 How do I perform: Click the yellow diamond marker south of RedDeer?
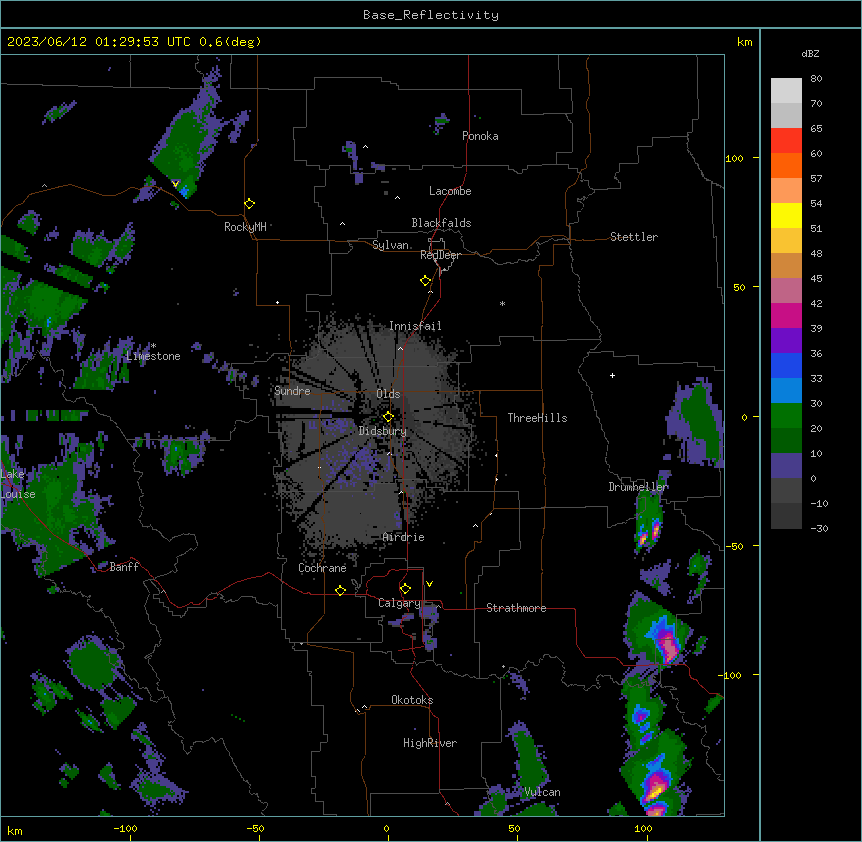[425, 281]
